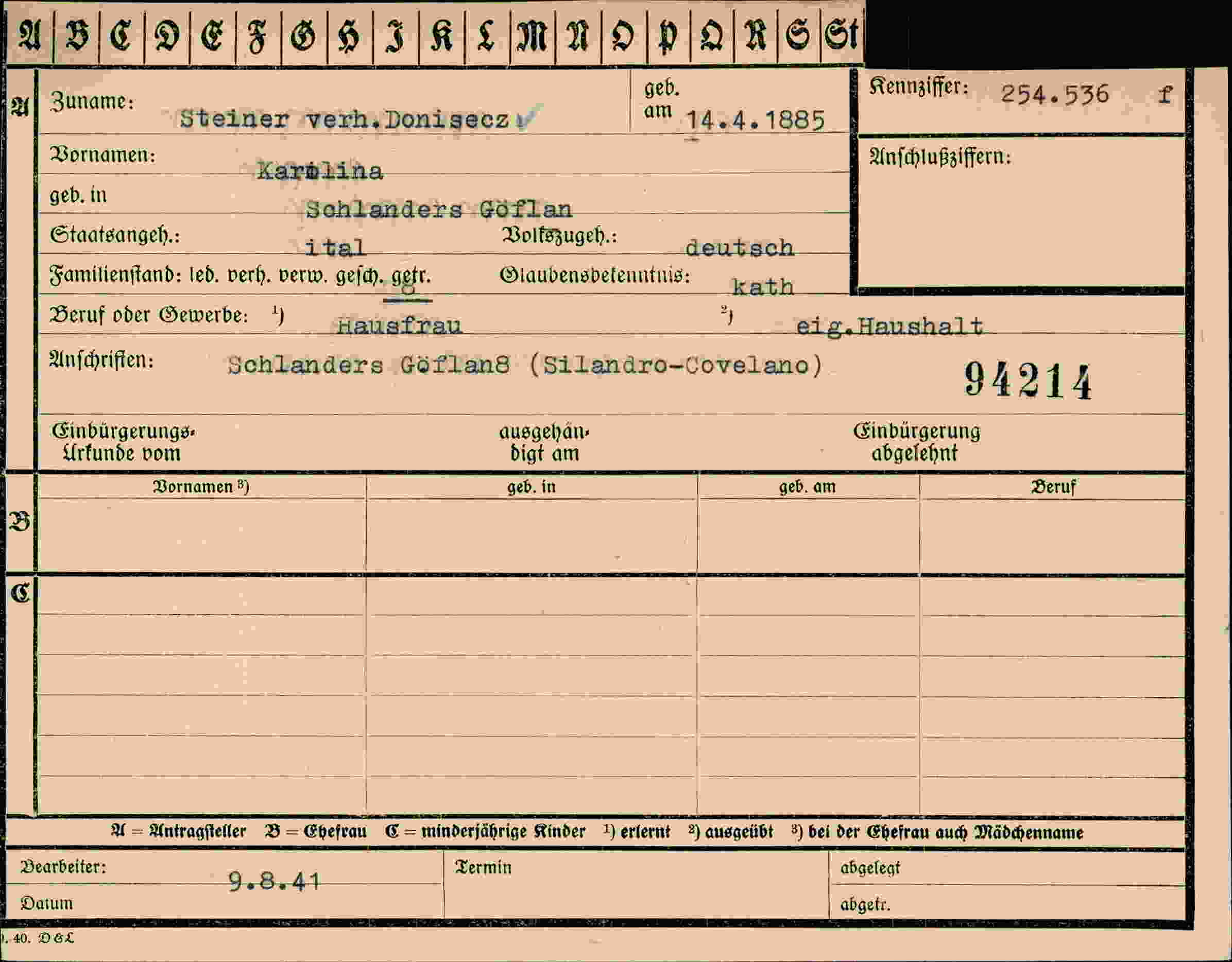The image size is (1232, 962).
Task: Click the 'Beruf oder Gewerbe:' label
Action: pos(149,315)
